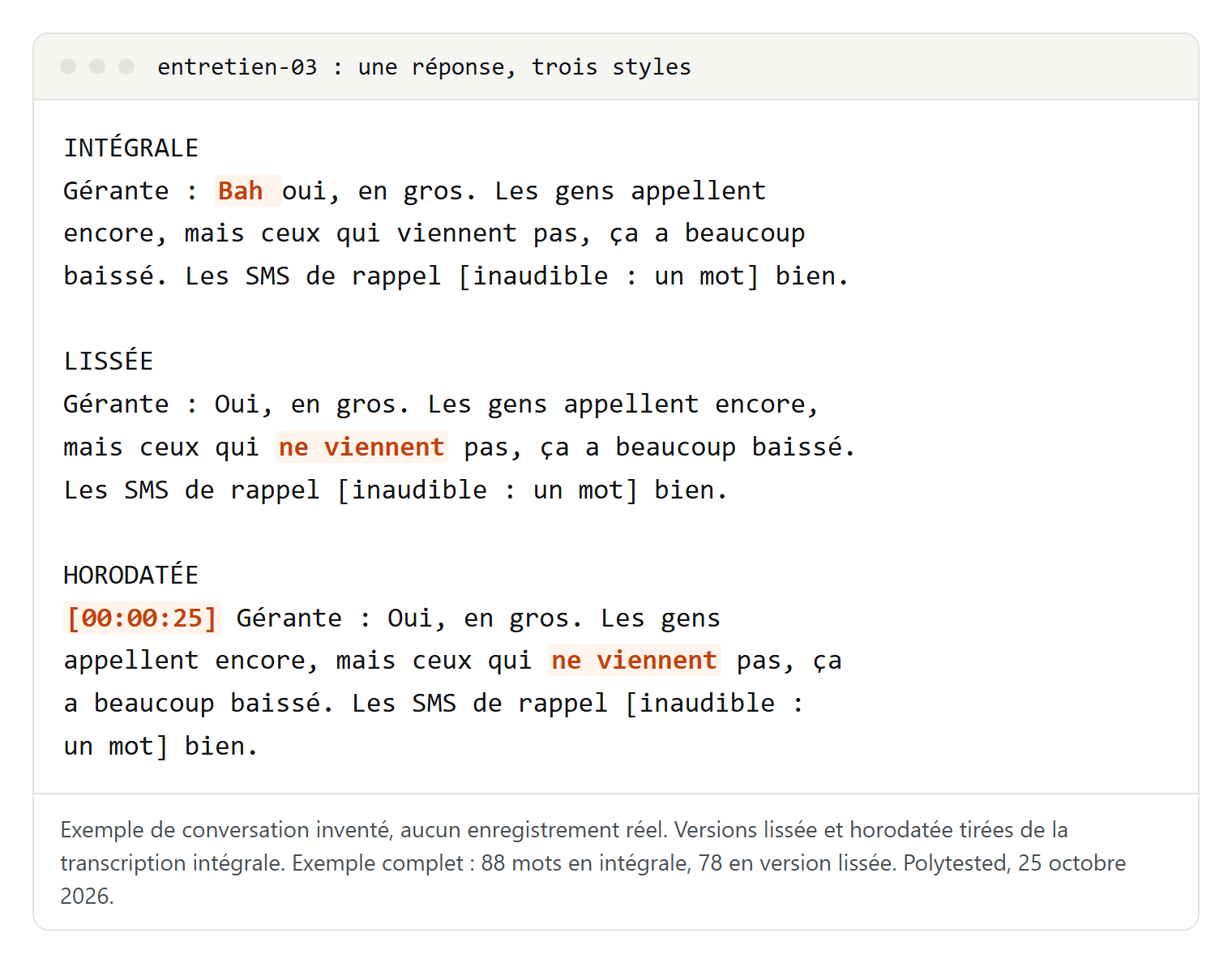Click "[inaudible : un mot]" in the LISSÉE section
This screenshot has width=1232, height=963.
[487, 490]
